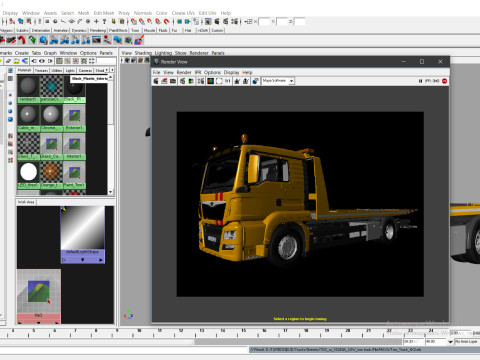
Task: Open the Render menu in Render View
Action: pyautogui.click(x=184, y=72)
